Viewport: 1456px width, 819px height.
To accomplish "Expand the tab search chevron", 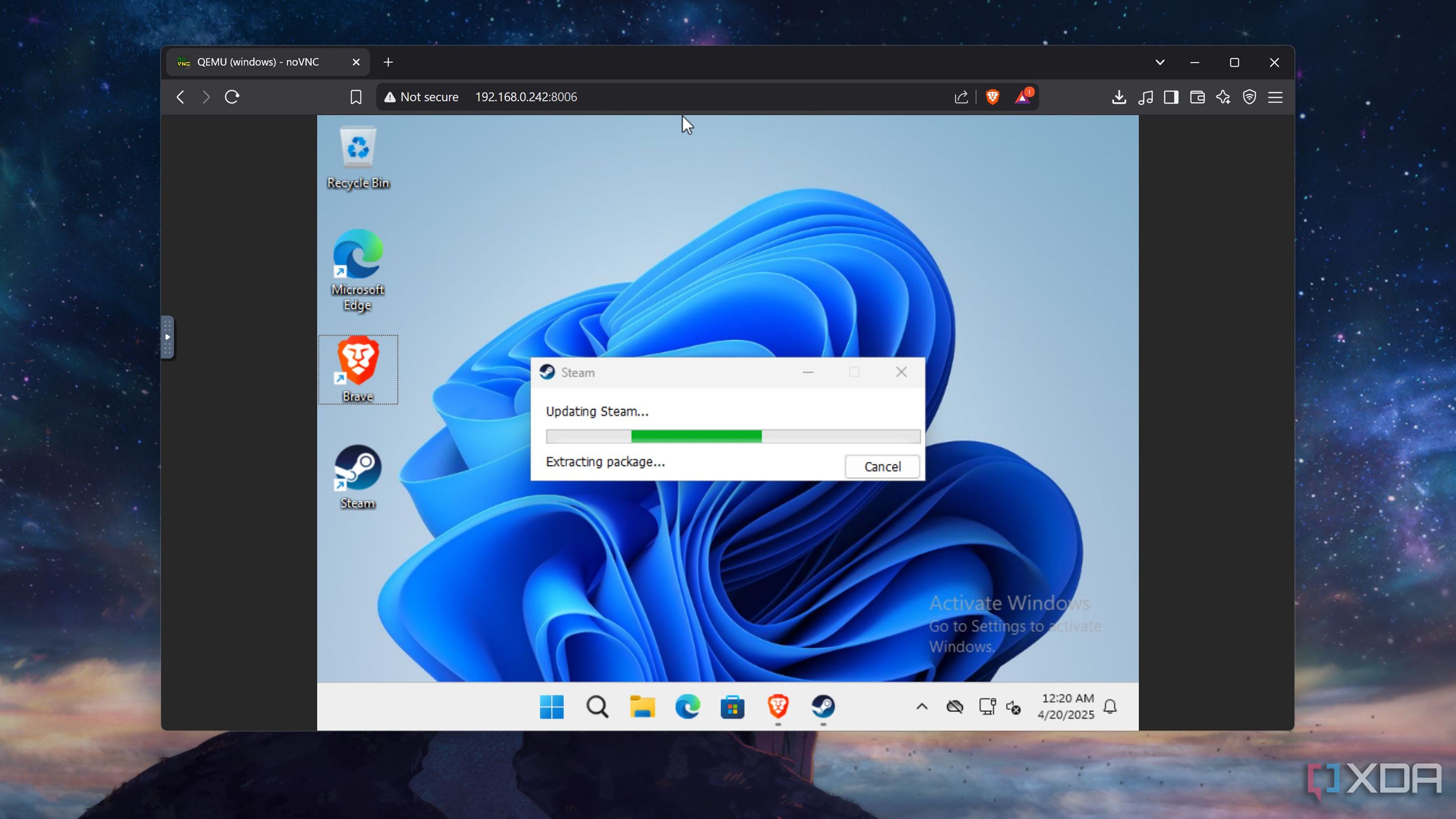I will coord(1160,62).
